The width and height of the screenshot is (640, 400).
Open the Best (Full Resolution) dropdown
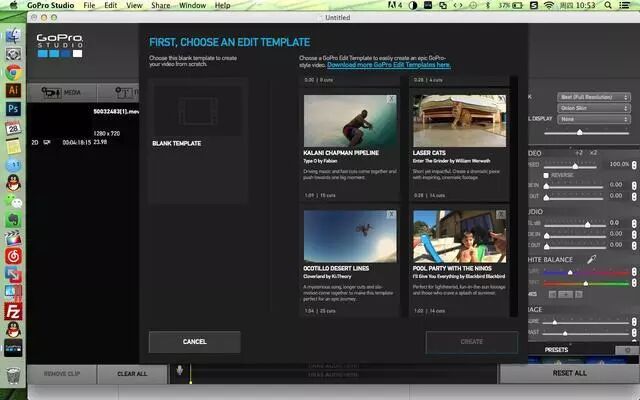pos(593,97)
